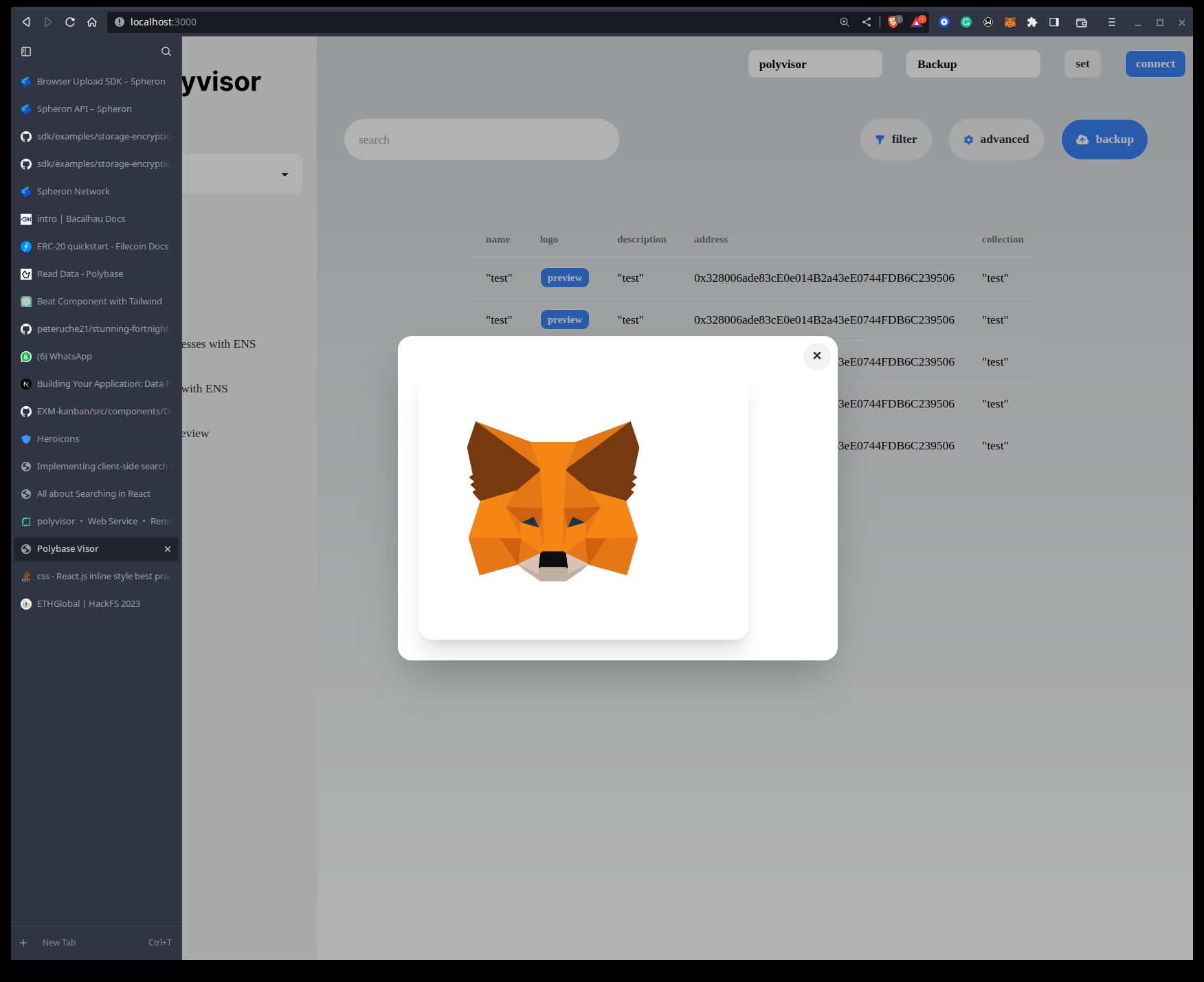Preview logo in first test row
The image size is (1204, 982).
[x=565, y=278]
